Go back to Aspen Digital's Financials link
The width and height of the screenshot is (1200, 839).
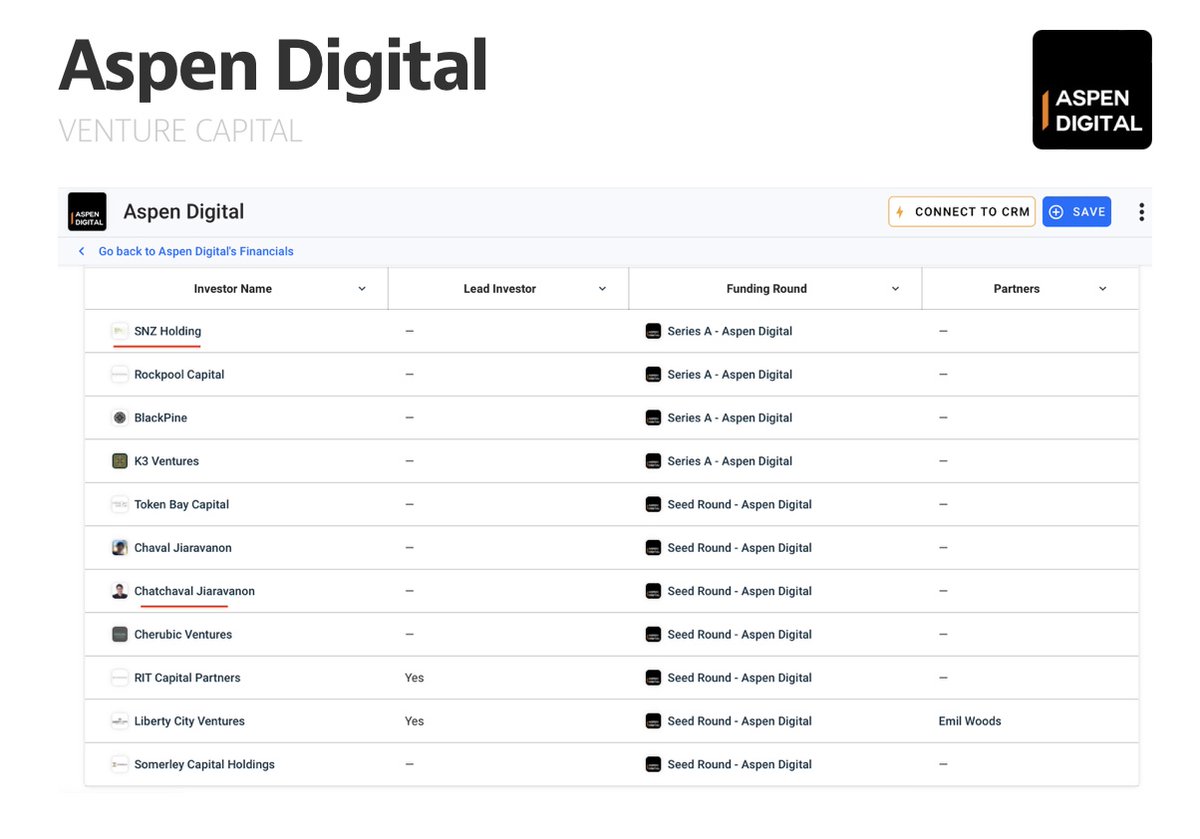point(196,252)
